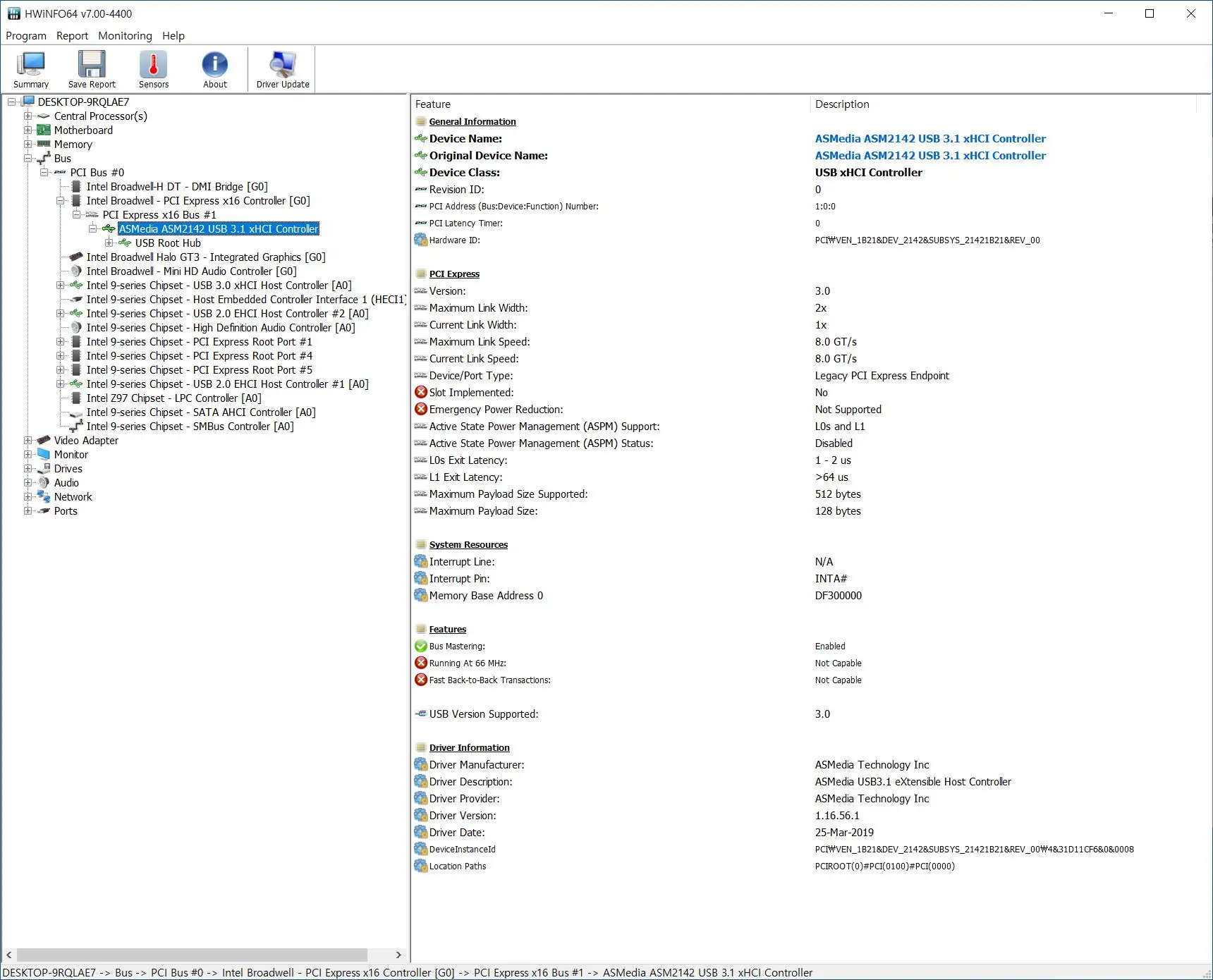Launch the Driver Update tool

(283, 70)
